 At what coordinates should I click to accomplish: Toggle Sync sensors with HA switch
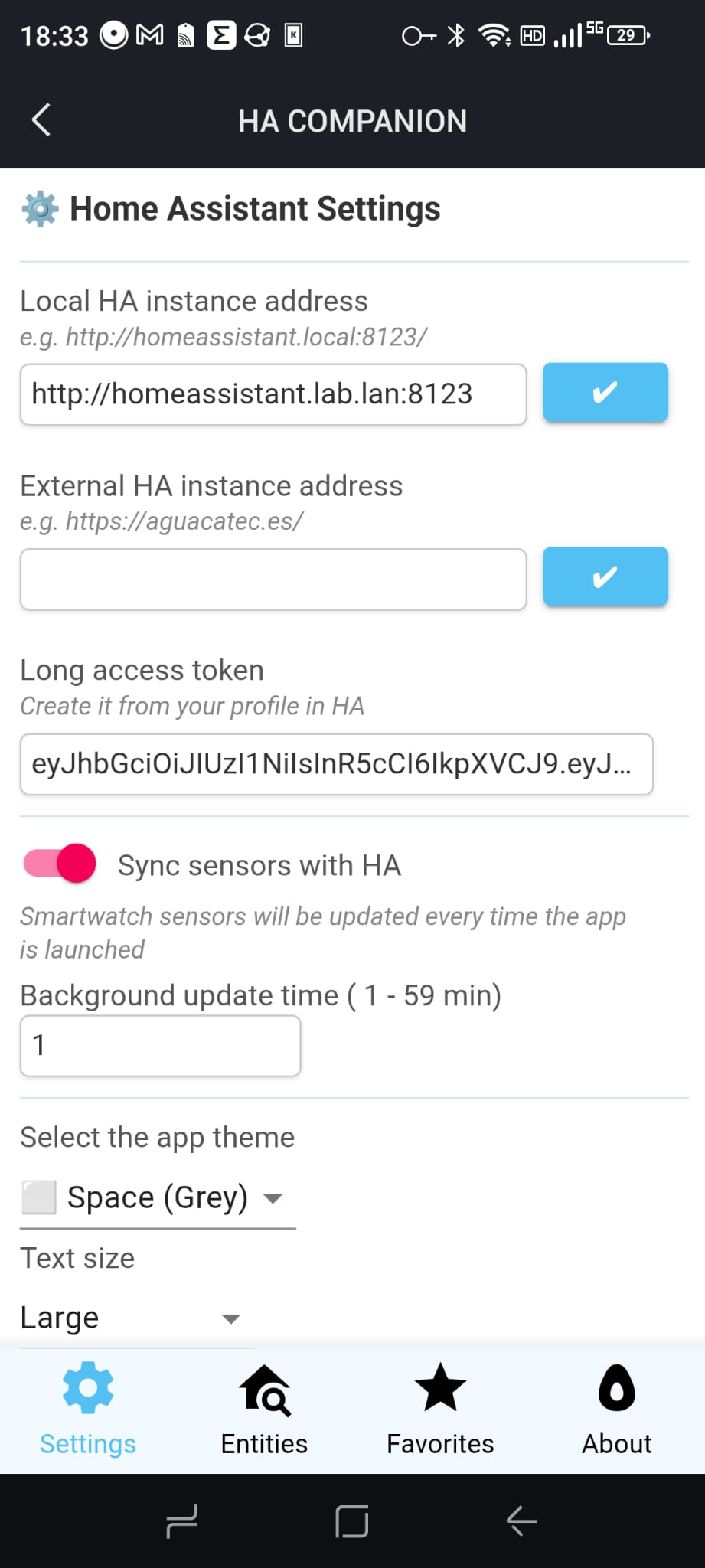[60, 864]
